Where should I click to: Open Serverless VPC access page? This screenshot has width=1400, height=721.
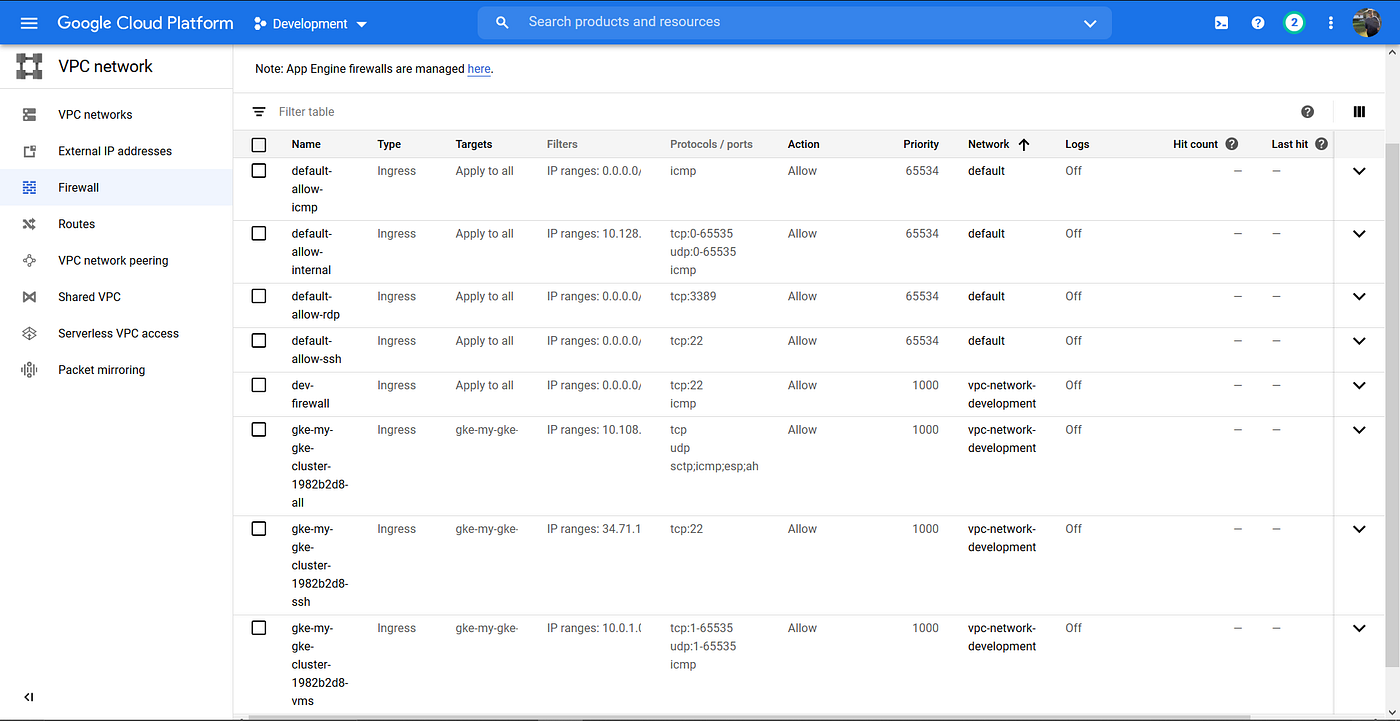(x=116, y=333)
